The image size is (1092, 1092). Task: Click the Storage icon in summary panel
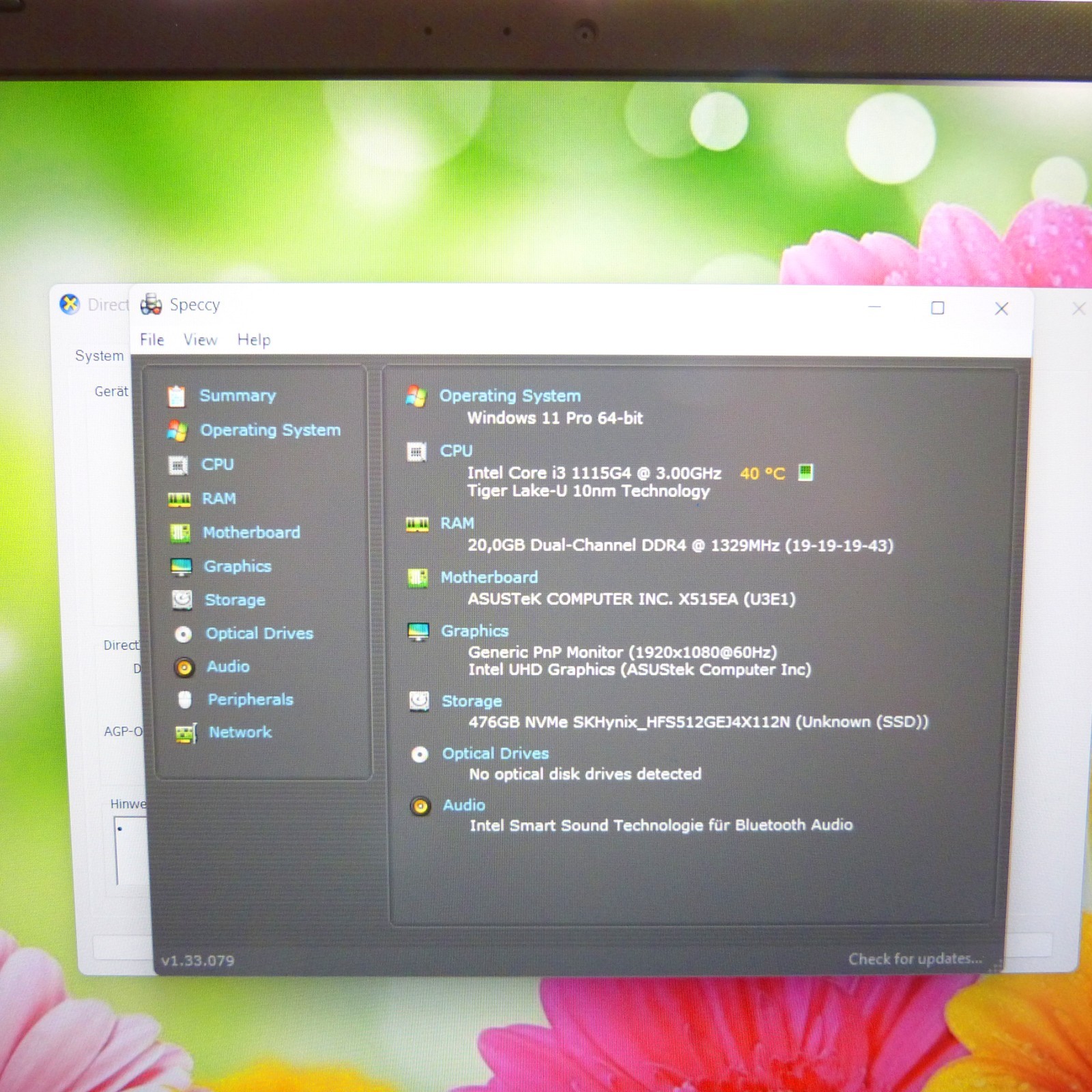coord(419,701)
